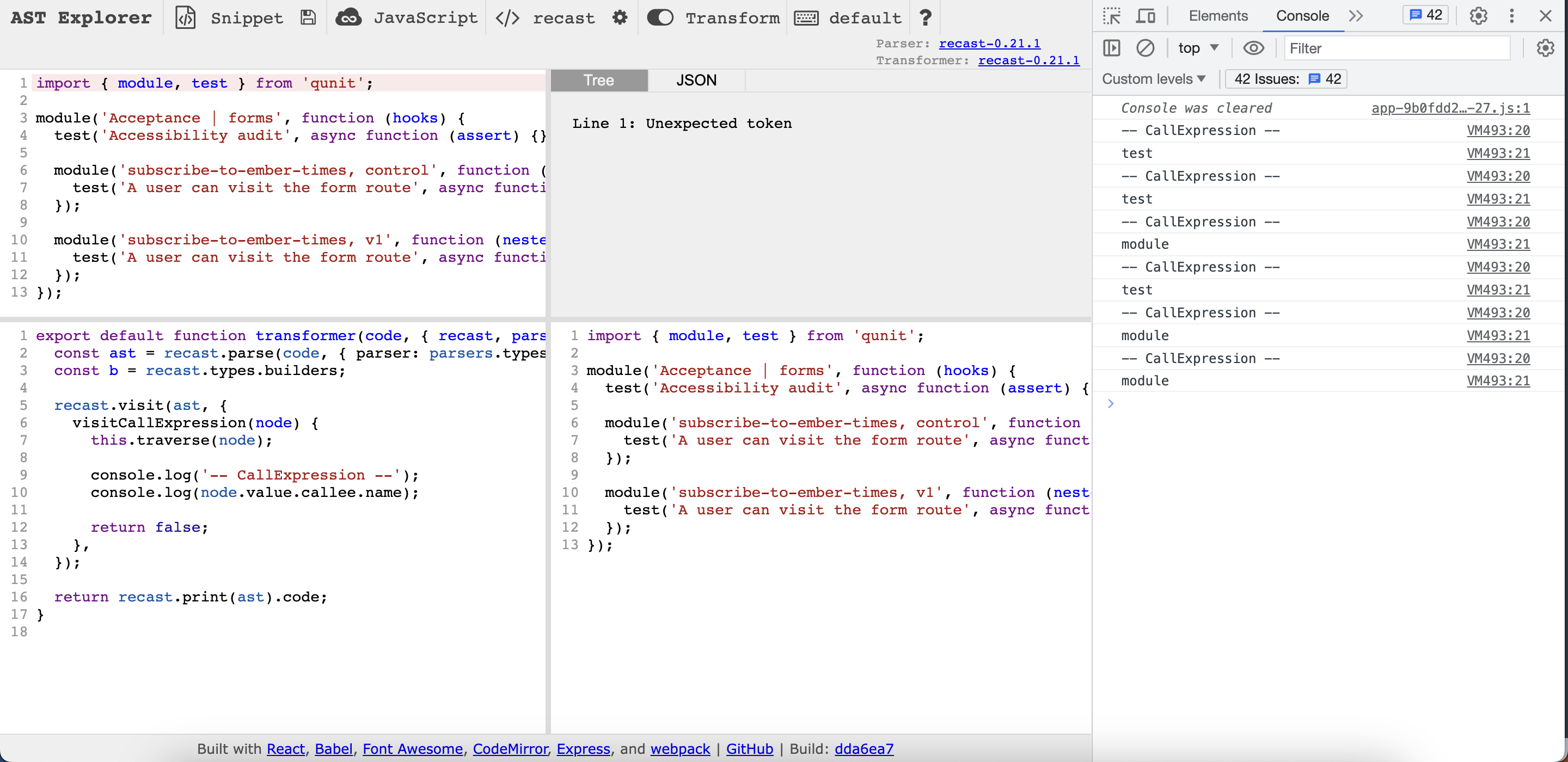Open the recast-0.21.1 Parser link
This screenshot has height=762, width=1568.
click(989, 43)
